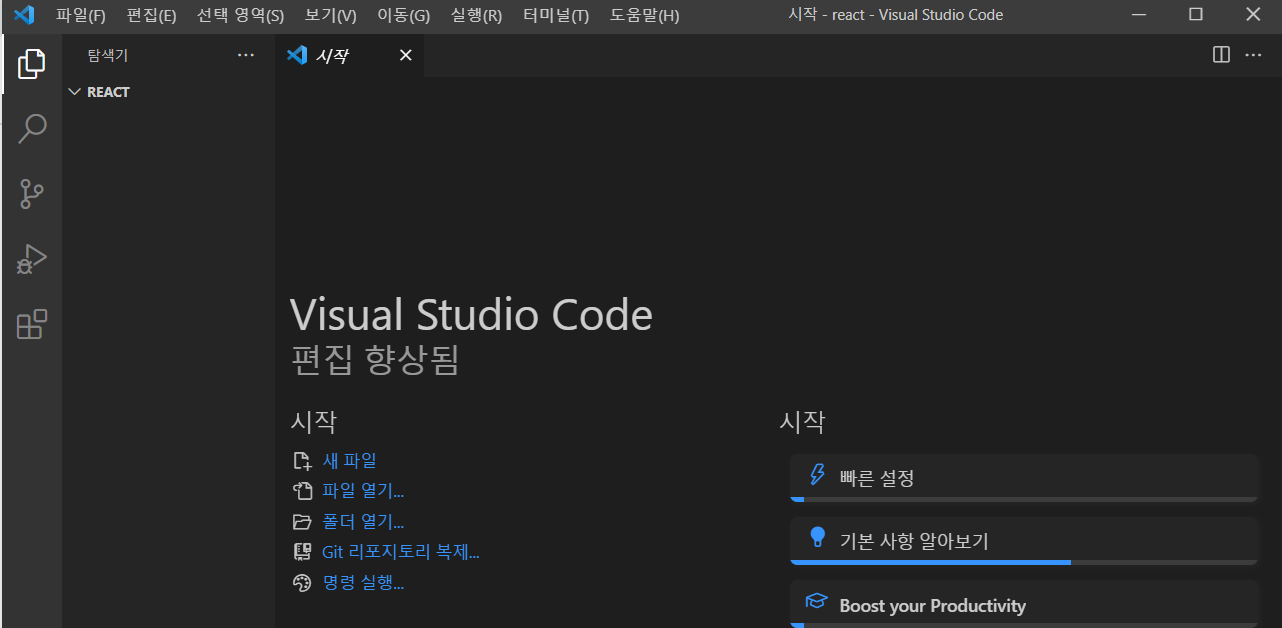Open the 빠른 설정 walkthrough card
This screenshot has height=628, width=1282.
(x=1024, y=478)
